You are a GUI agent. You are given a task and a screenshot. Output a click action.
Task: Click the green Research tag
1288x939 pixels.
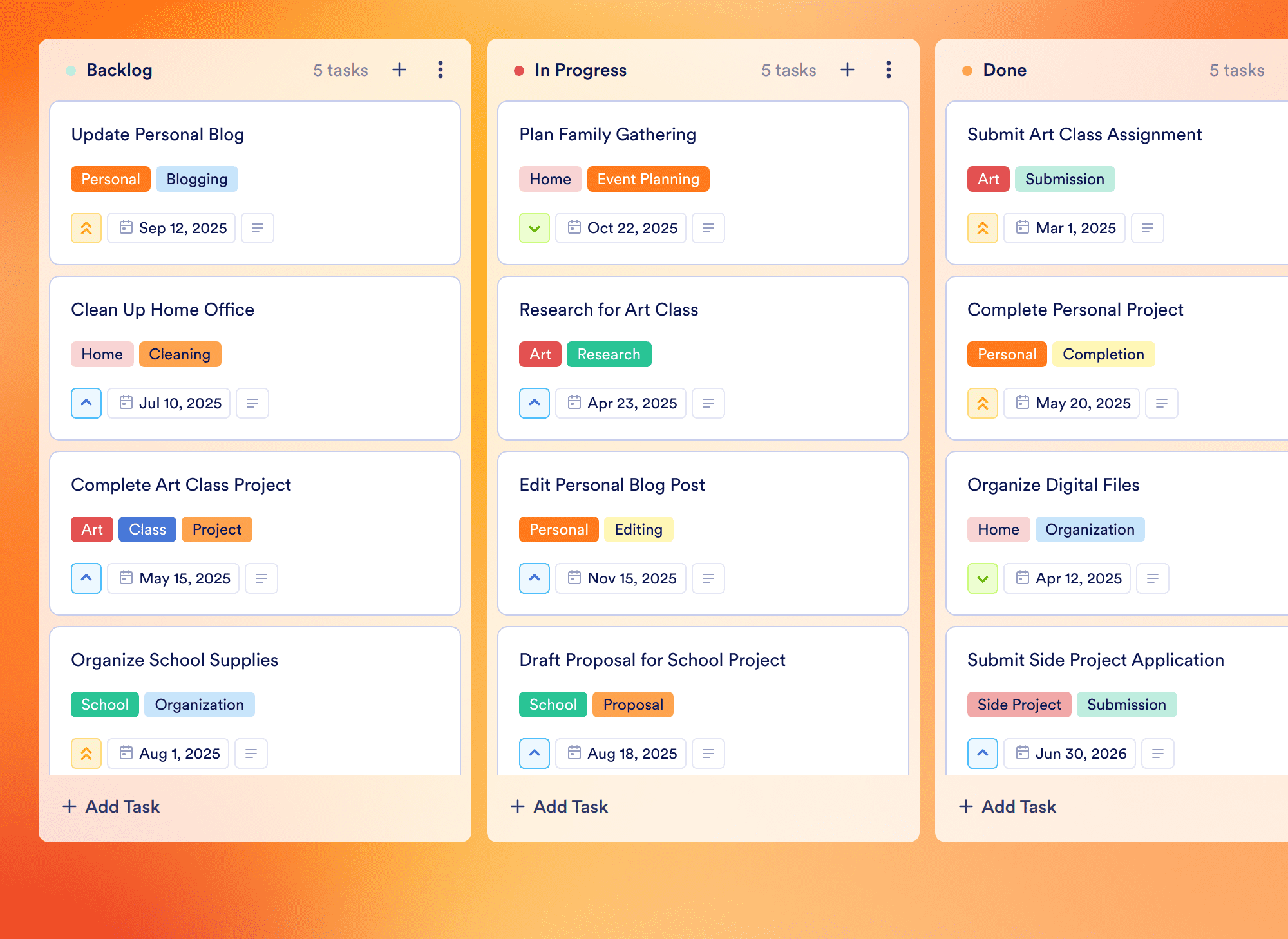(609, 354)
